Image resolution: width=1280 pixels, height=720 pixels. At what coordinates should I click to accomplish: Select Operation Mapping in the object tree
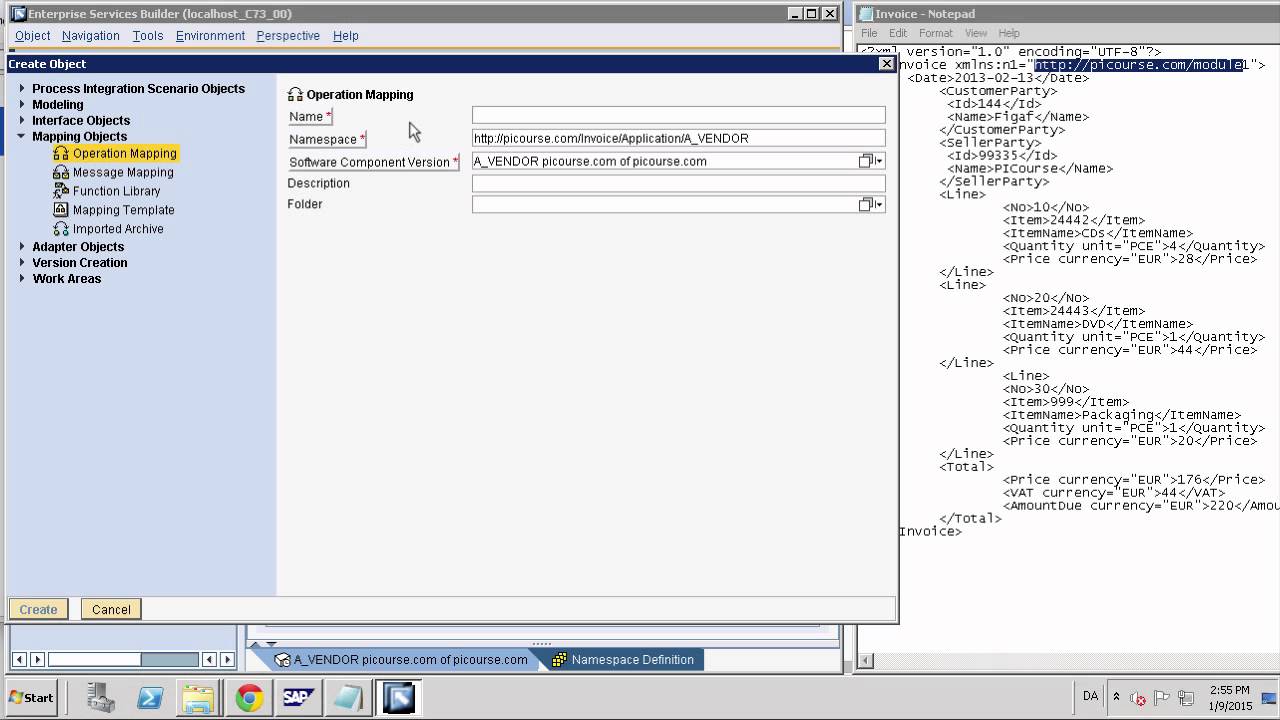(x=125, y=153)
